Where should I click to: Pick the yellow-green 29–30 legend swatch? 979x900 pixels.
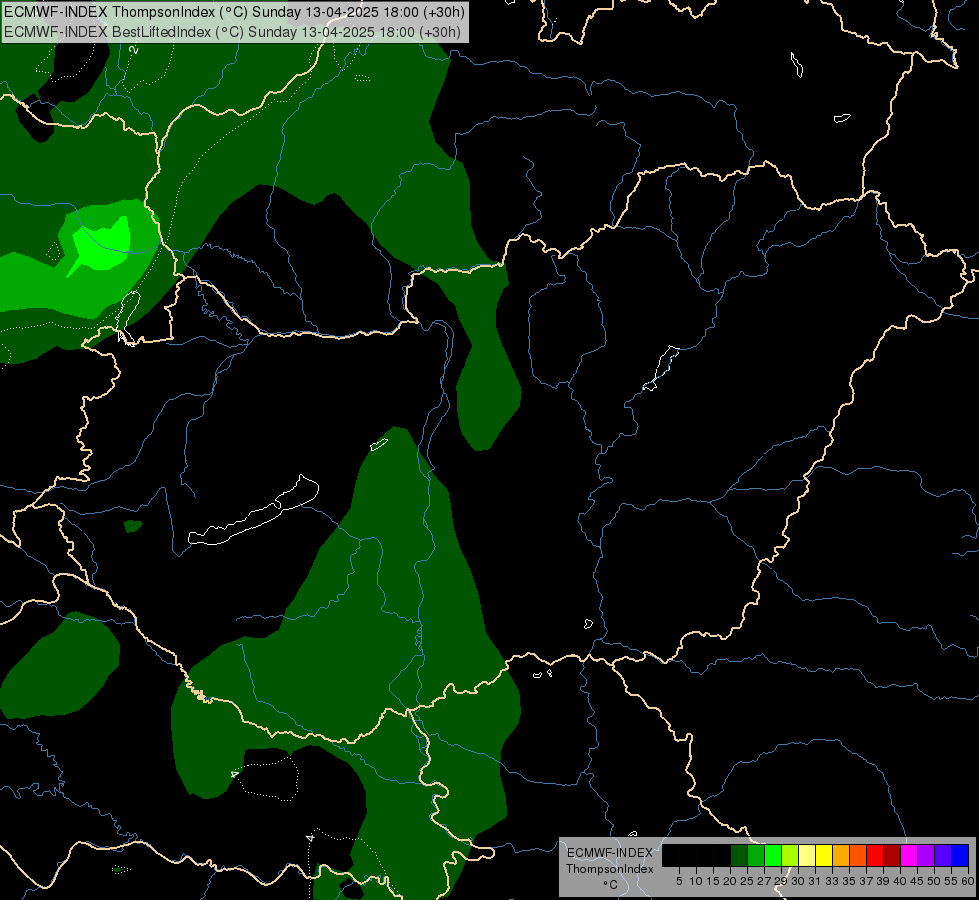point(790,855)
